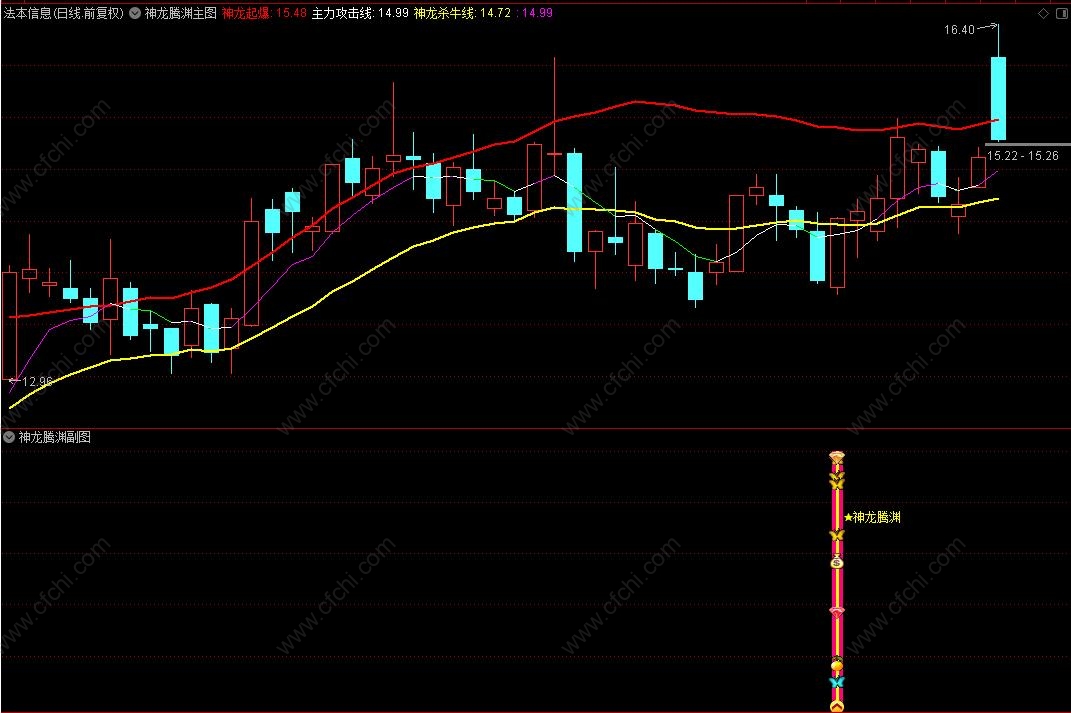Image resolution: width=1071 pixels, height=713 pixels.
Task: Click the 15.22 - 15.26 gap price label
Action: pos(1023,156)
